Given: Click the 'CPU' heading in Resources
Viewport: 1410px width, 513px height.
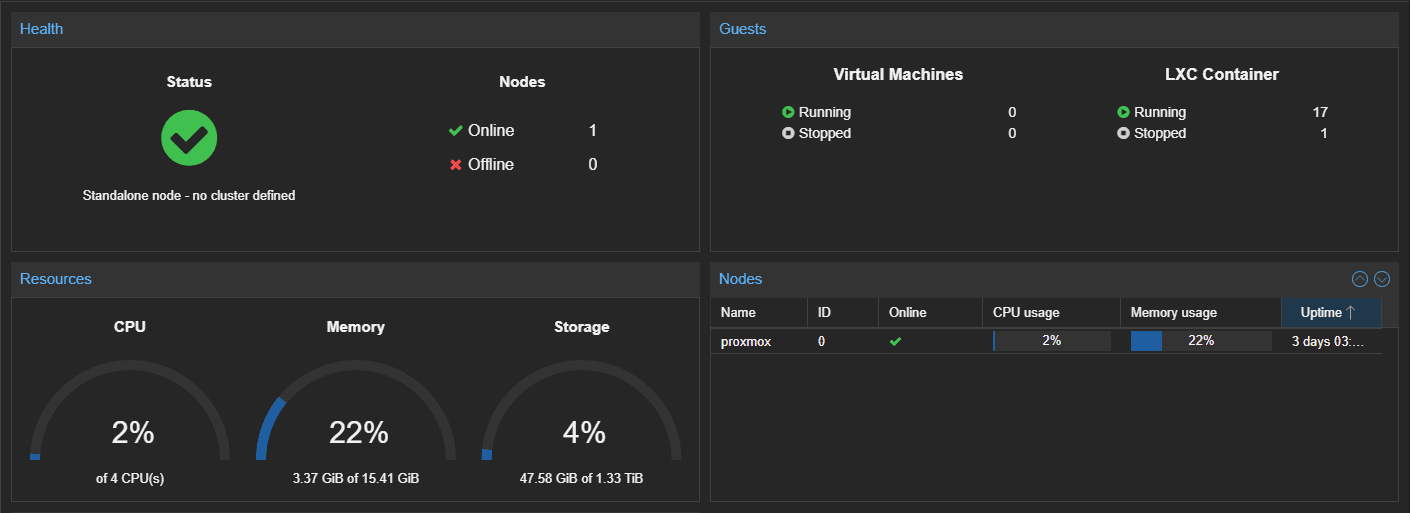Looking at the screenshot, I should tap(130, 327).
